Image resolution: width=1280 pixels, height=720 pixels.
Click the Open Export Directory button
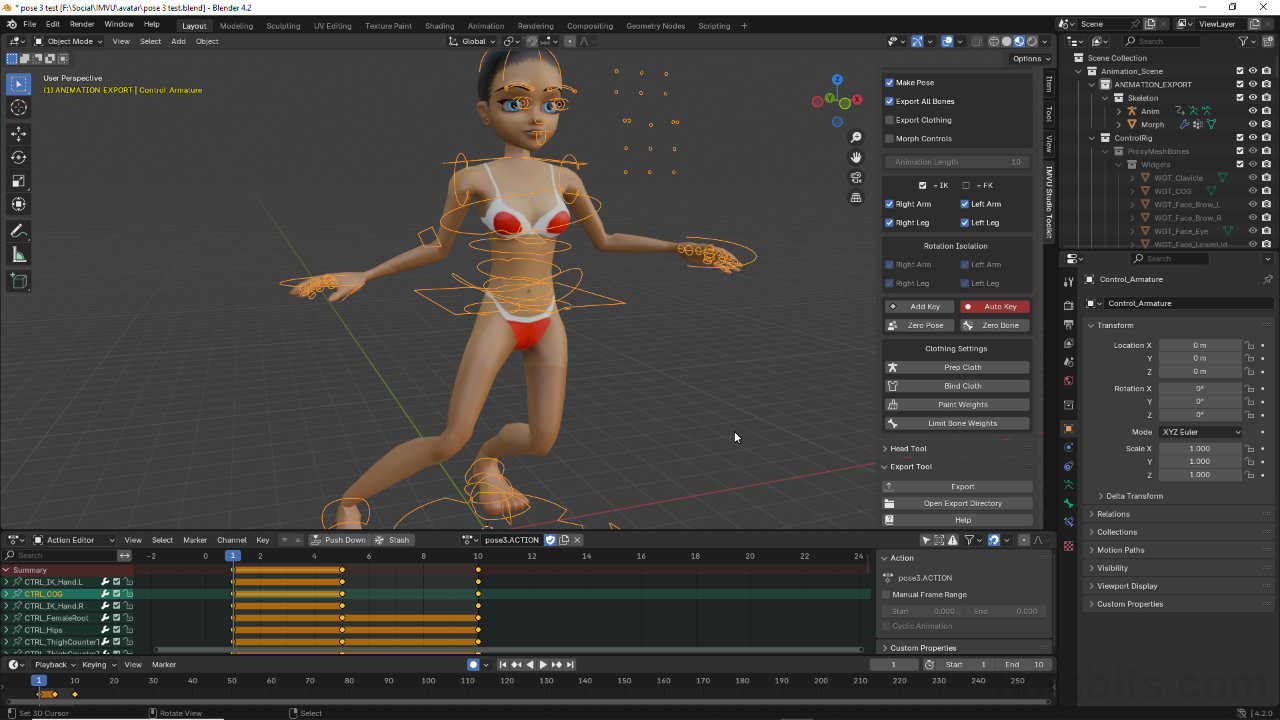point(957,503)
